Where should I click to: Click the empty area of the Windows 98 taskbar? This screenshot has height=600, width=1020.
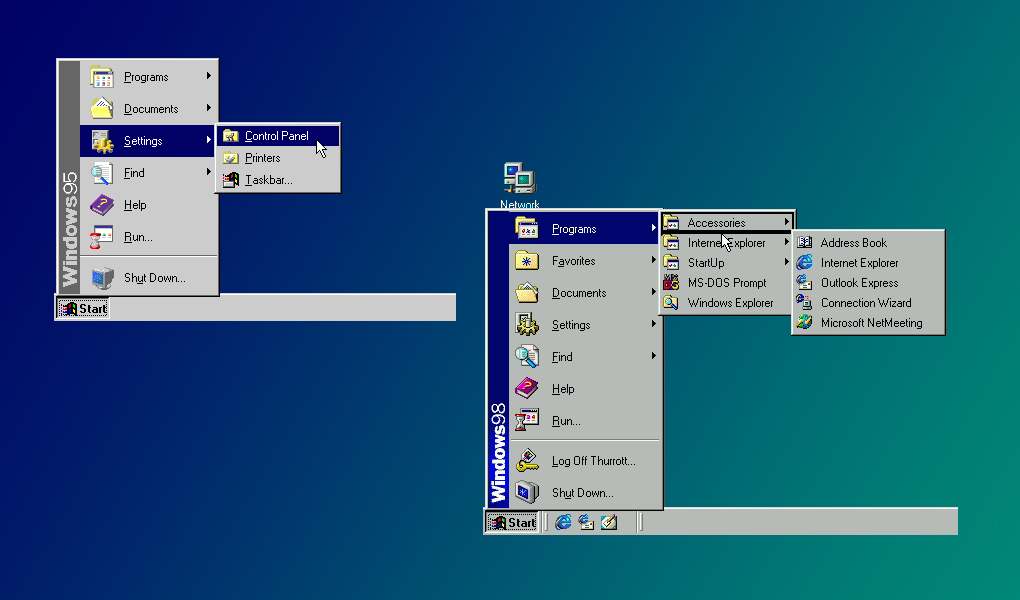coord(800,521)
